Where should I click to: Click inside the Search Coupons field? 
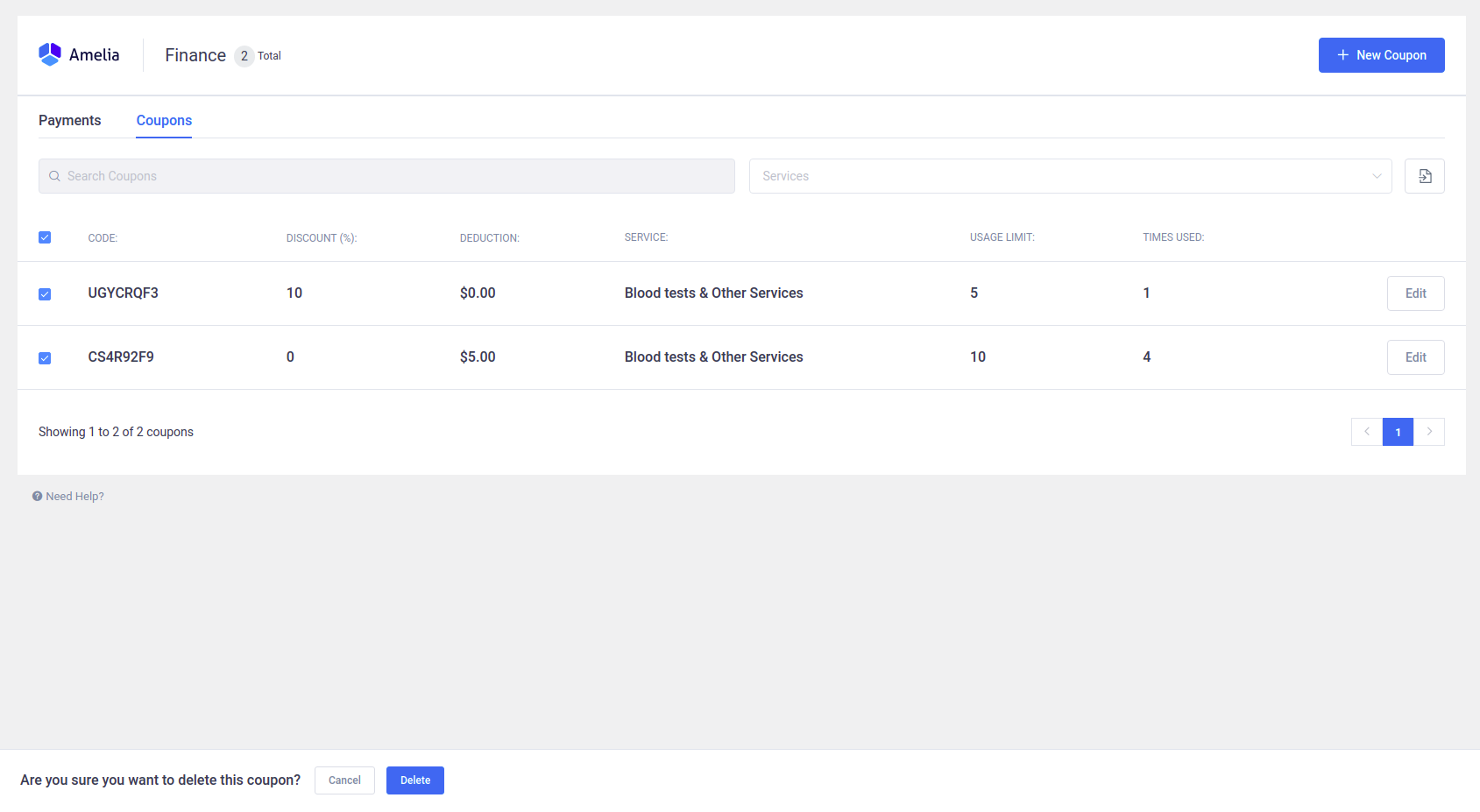[x=386, y=176]
